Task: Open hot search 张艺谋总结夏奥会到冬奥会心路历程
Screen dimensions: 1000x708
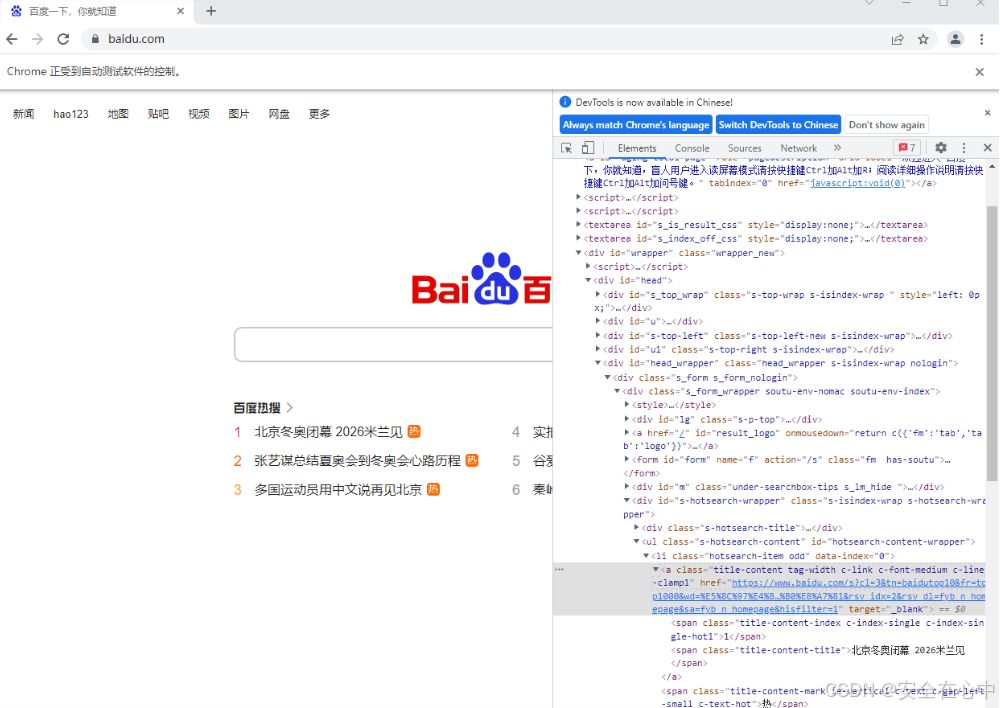Action: pos(357,461)
